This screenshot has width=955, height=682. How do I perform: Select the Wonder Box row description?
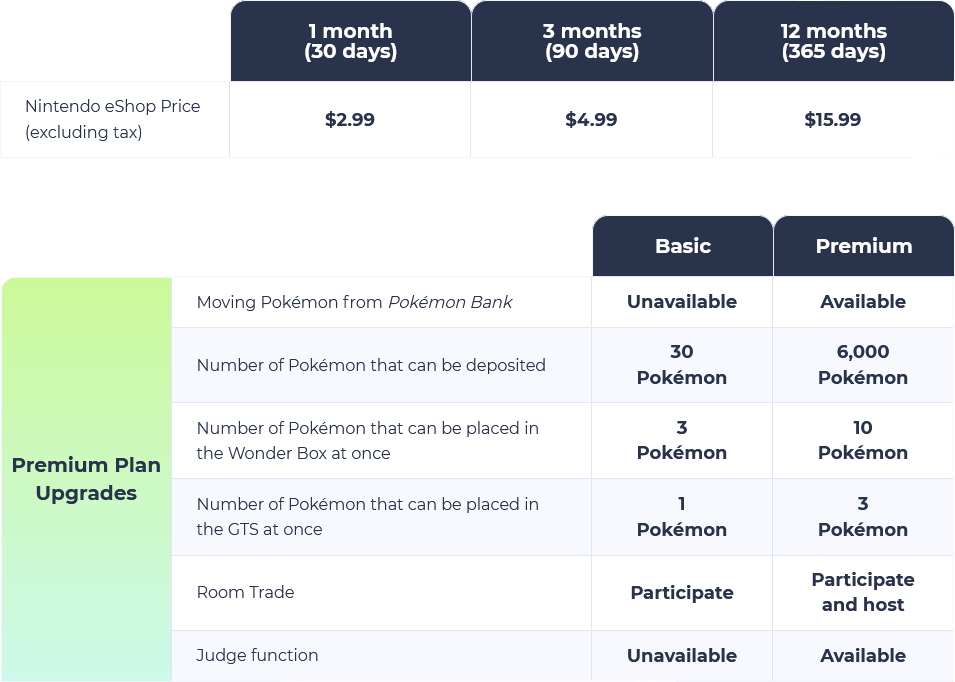pos(367,441)
